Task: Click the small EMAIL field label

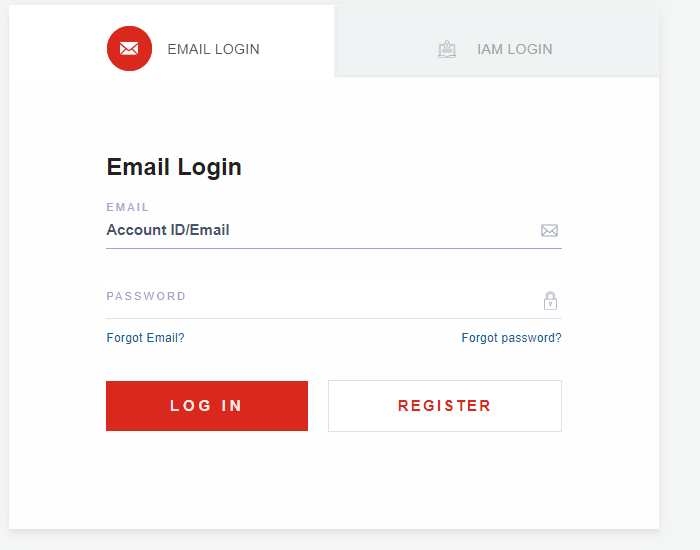Action: tap(128, 207)
